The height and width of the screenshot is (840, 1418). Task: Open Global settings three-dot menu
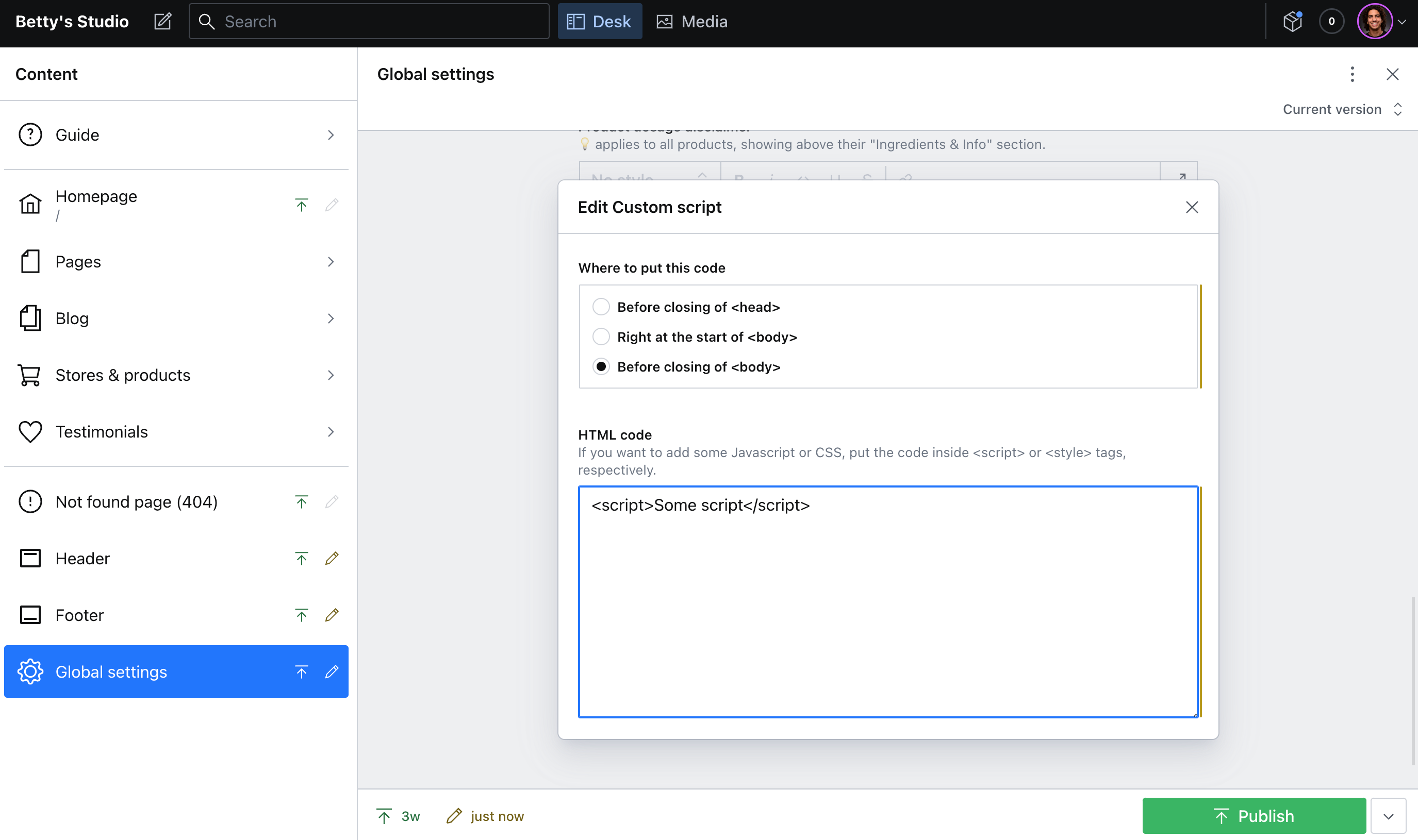tap(1352, 74)
